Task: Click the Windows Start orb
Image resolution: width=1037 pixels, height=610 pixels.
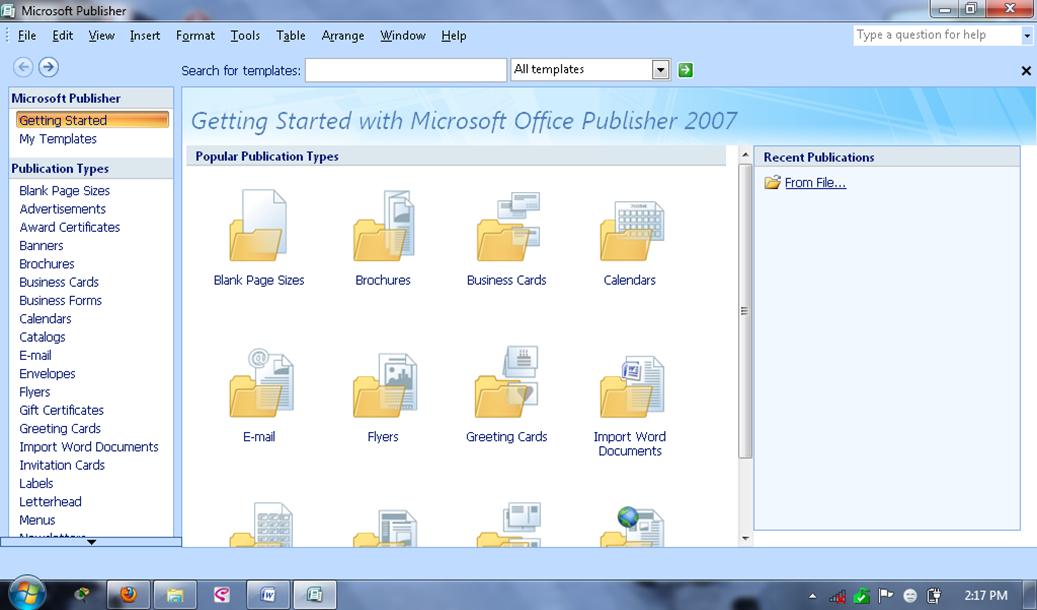Action: pos(26,592)
